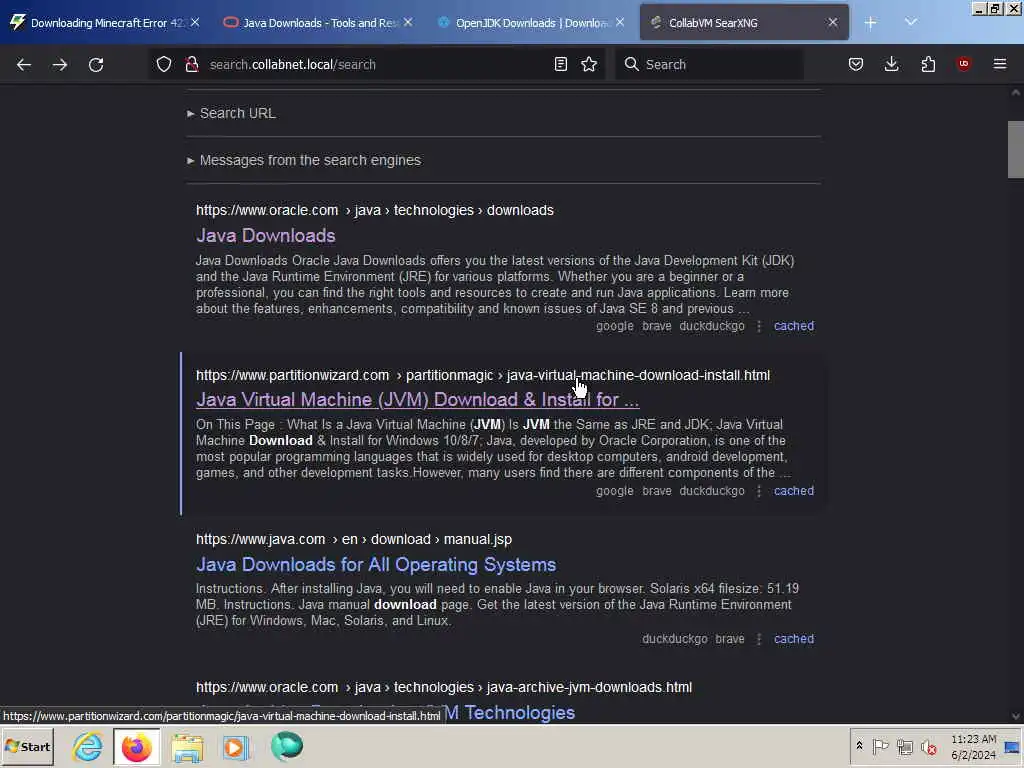
Task: Open more options dots on java.com result
Action: point(759,639)
